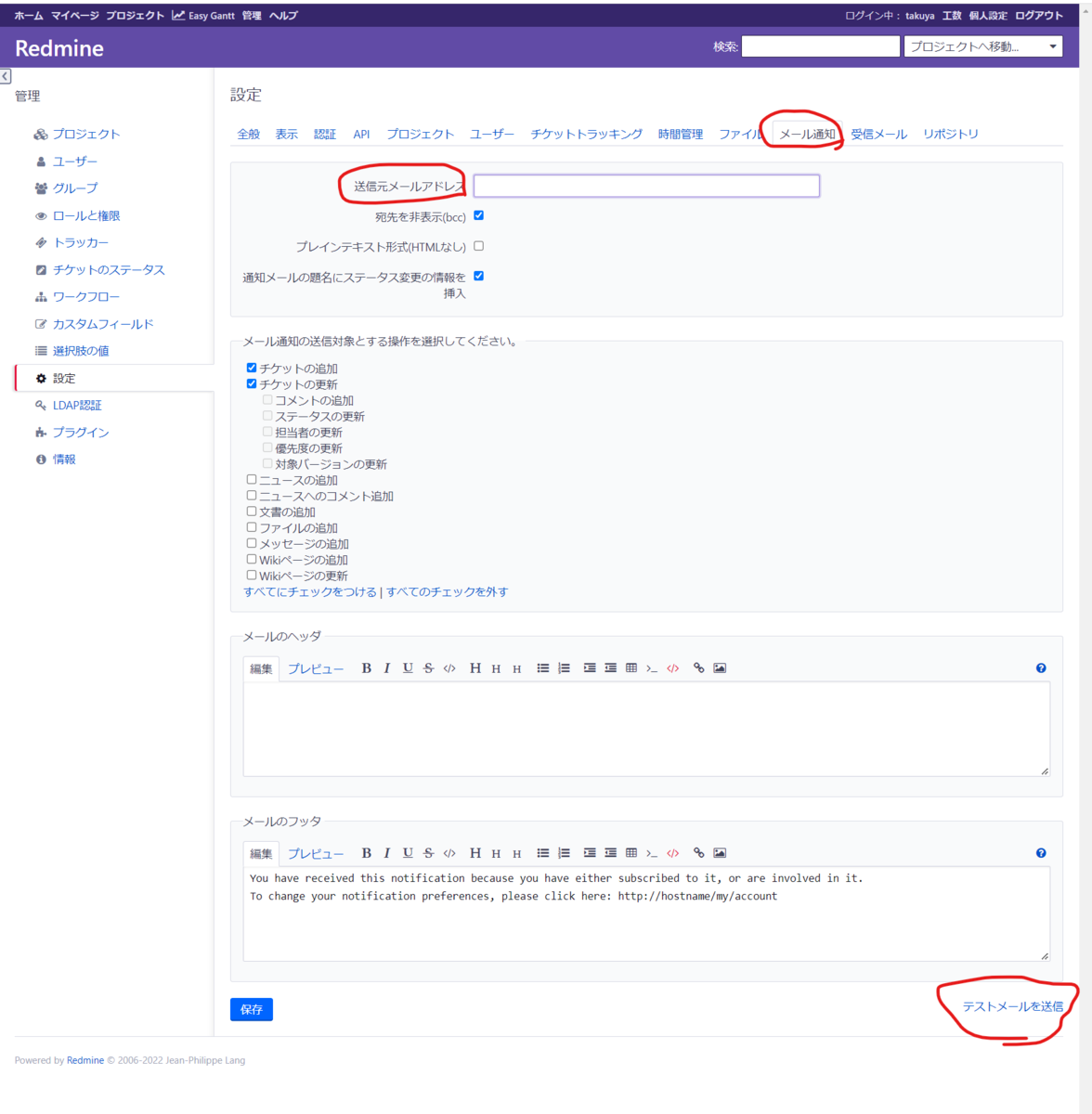Switch to 認証 settings tab
1092x1114 pixels.
coord(325,135)
